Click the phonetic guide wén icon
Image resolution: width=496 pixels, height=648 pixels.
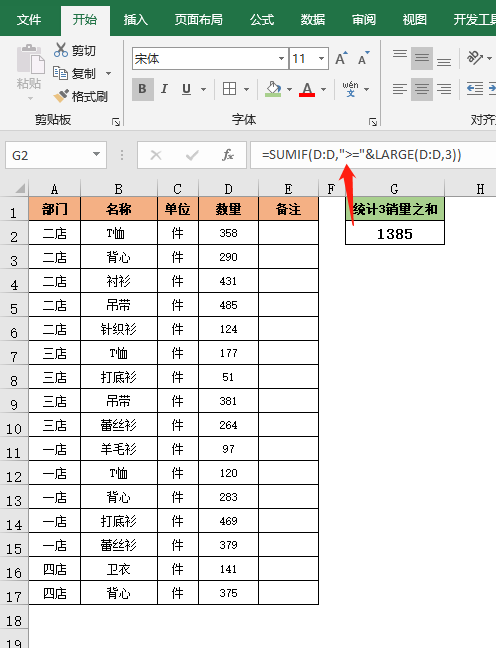point(351,89)
